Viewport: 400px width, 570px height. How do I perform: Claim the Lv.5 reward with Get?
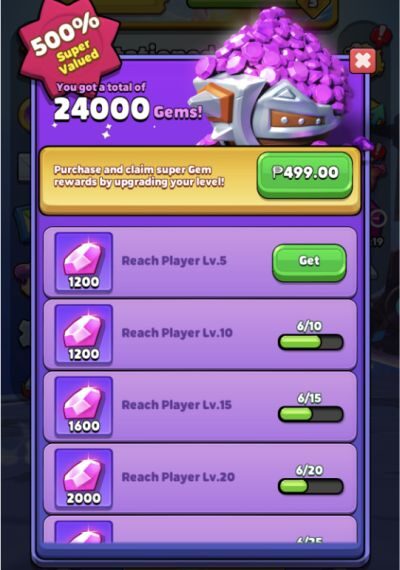(309, 262)
